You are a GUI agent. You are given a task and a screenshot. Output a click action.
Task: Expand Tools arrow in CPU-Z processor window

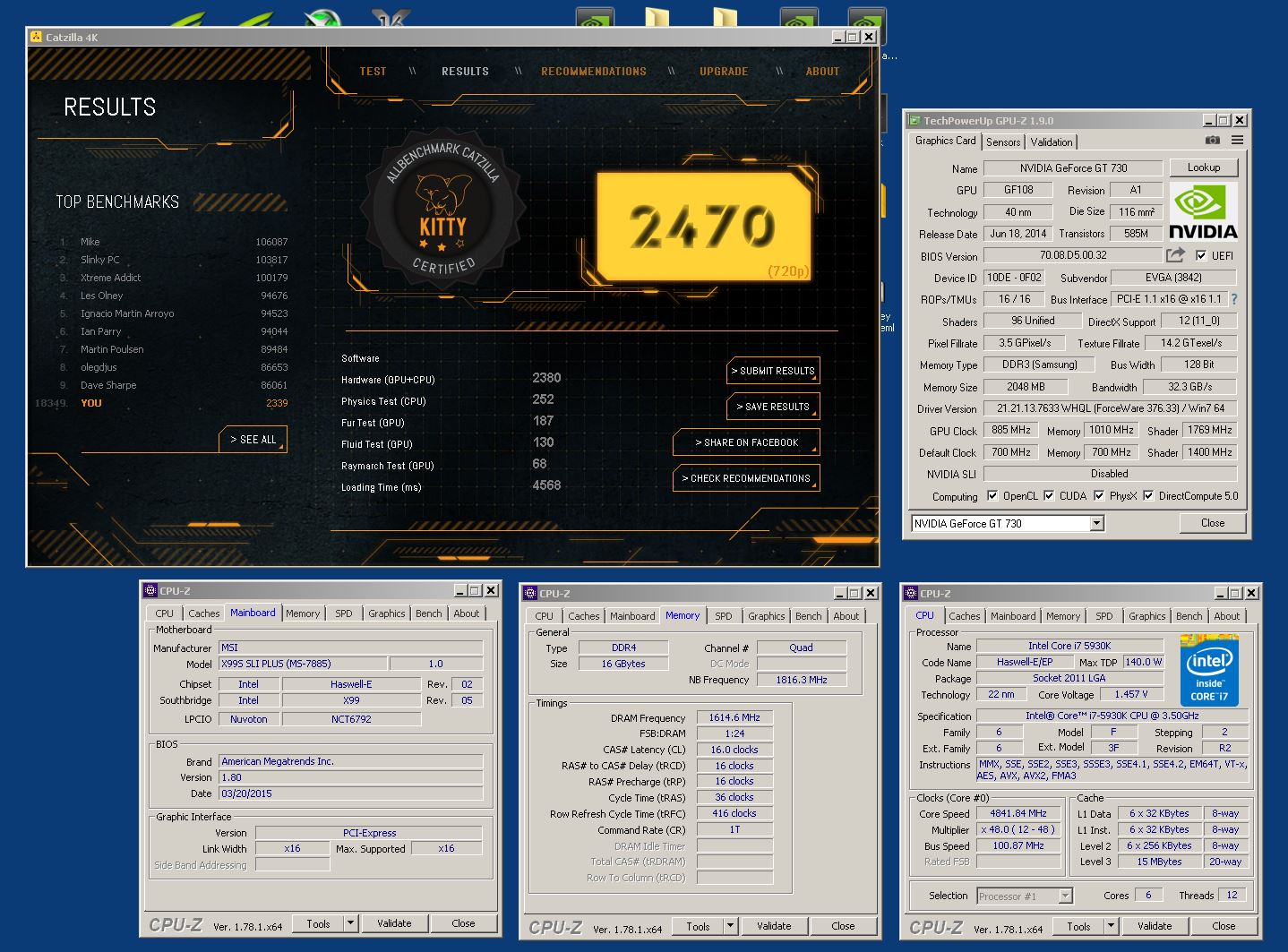(1112, 926)
